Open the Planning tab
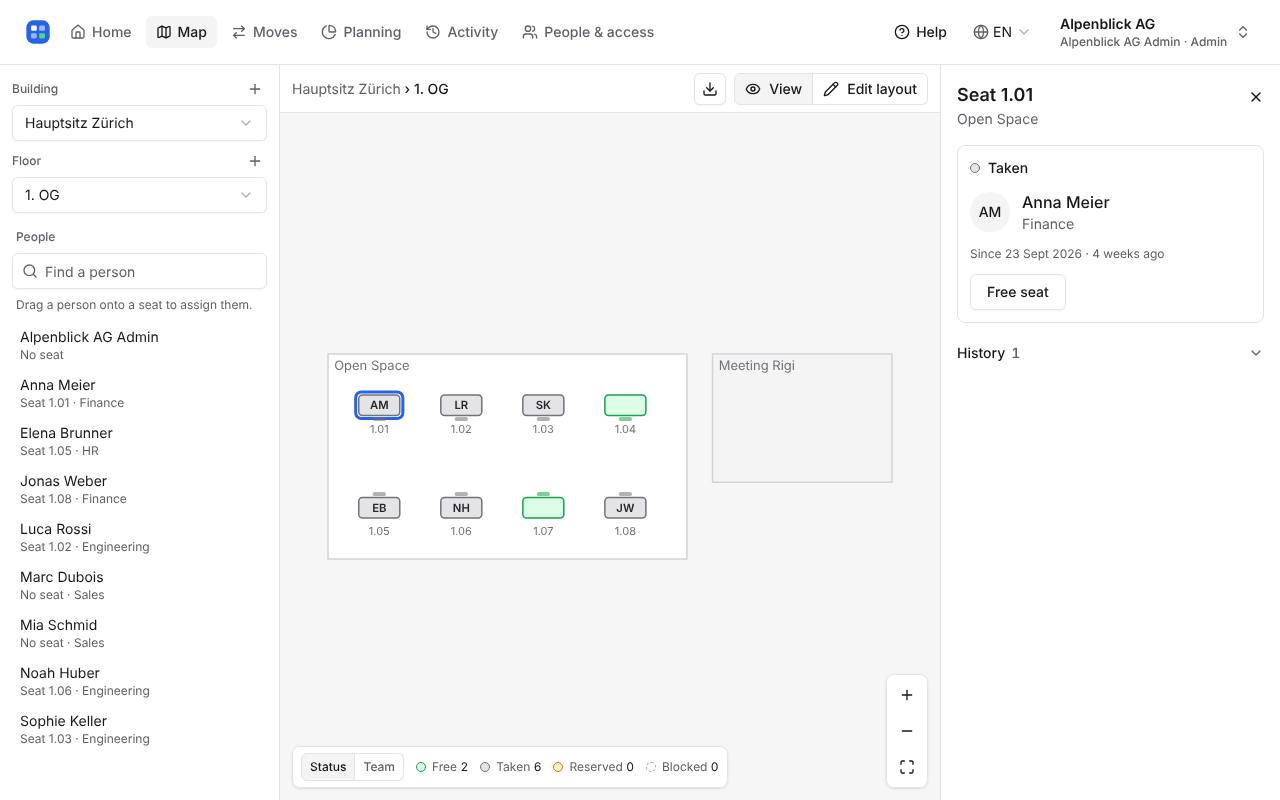1280x800 pixels. point(361,32)
